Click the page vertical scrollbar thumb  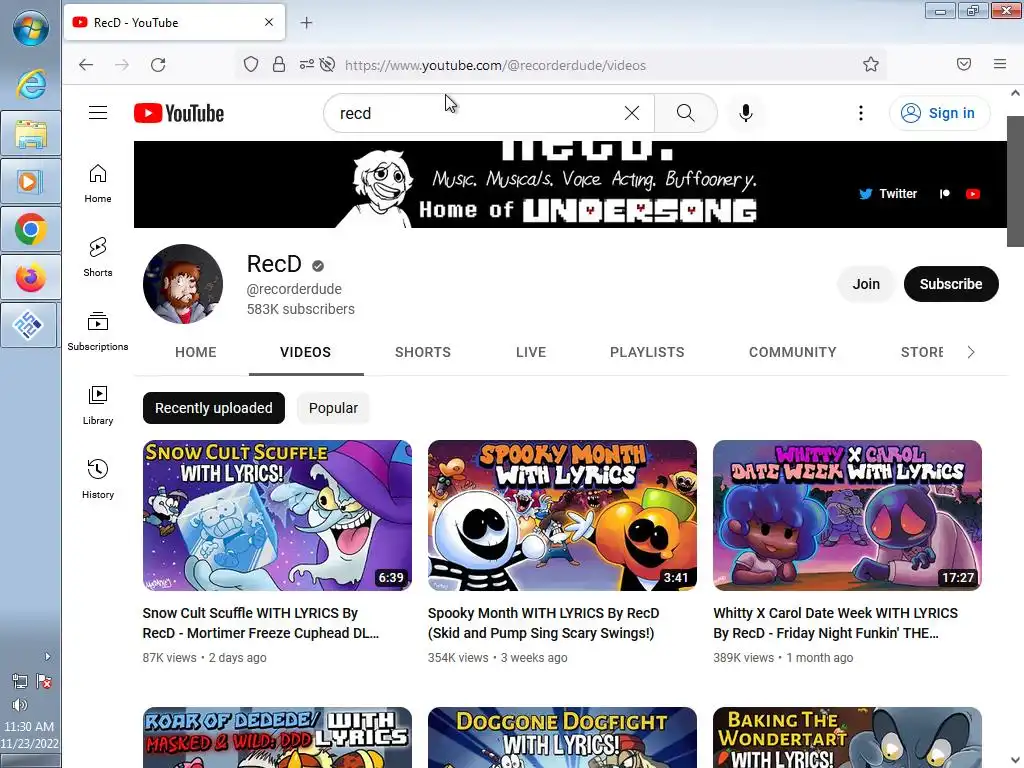(x=1015, y=182)
